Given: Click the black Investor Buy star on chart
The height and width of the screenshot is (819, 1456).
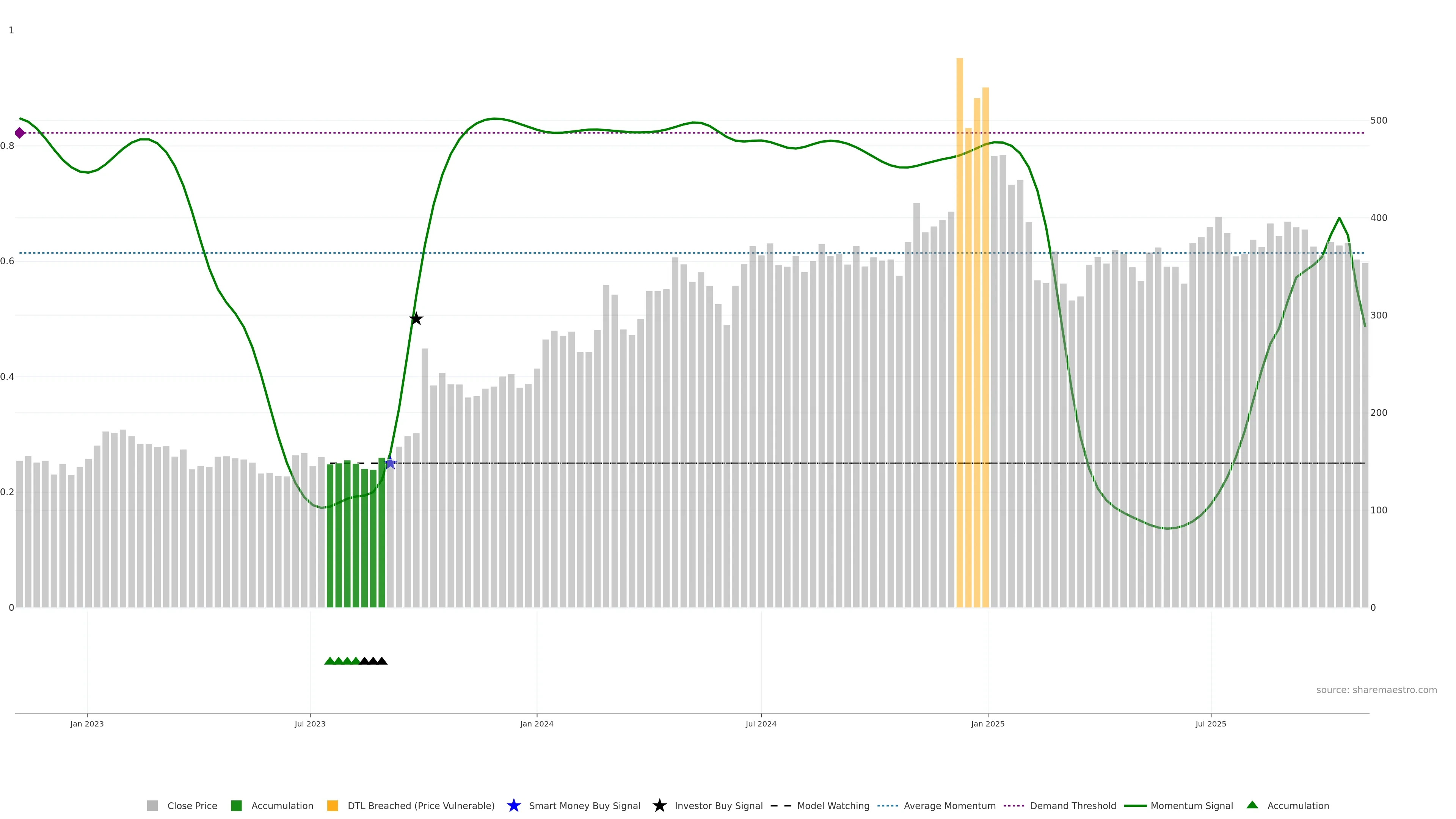Looking at the screenshot, I should point(416,319).
